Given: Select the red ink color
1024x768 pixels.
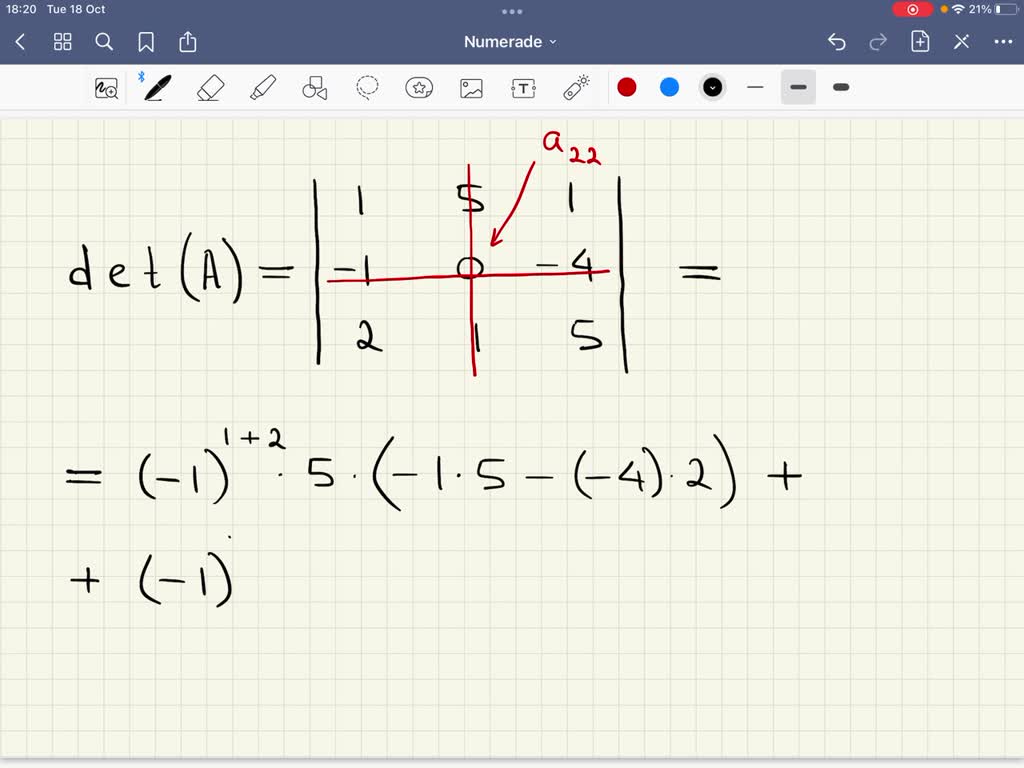Looking at the screenshot, I should [x=626, y=87].
